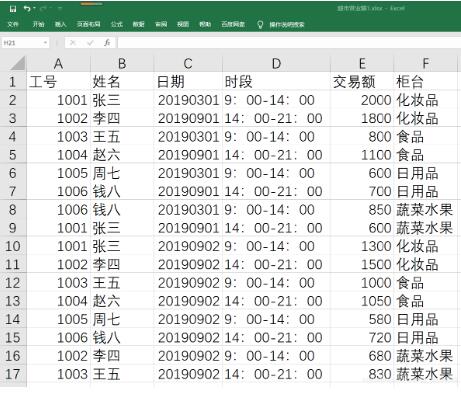Click the formula bar confirm checkmark icon
461x396 pixels.
pos(90,43)
